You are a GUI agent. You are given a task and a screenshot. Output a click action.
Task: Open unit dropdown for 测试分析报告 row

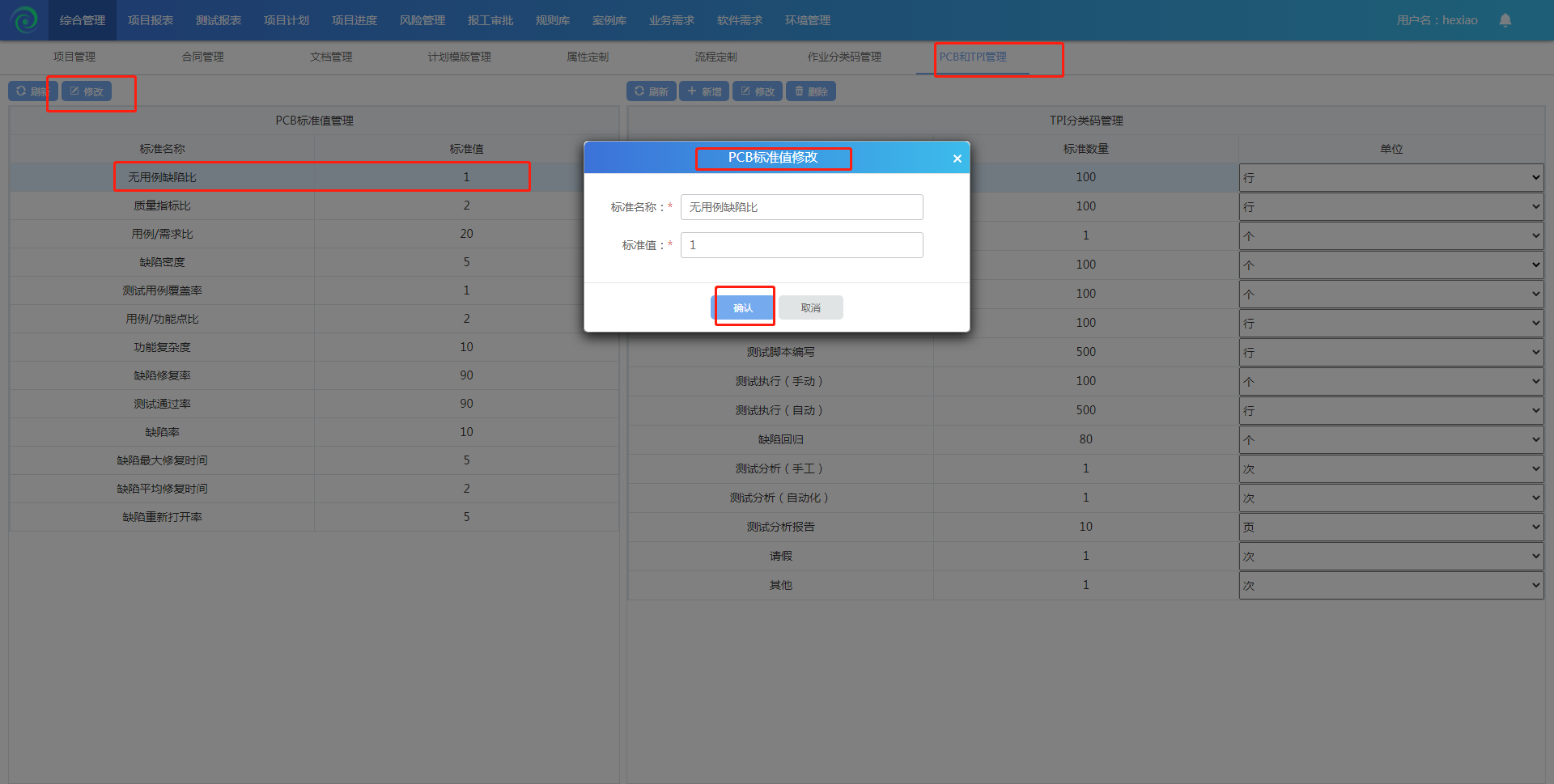pos(1391,528)
